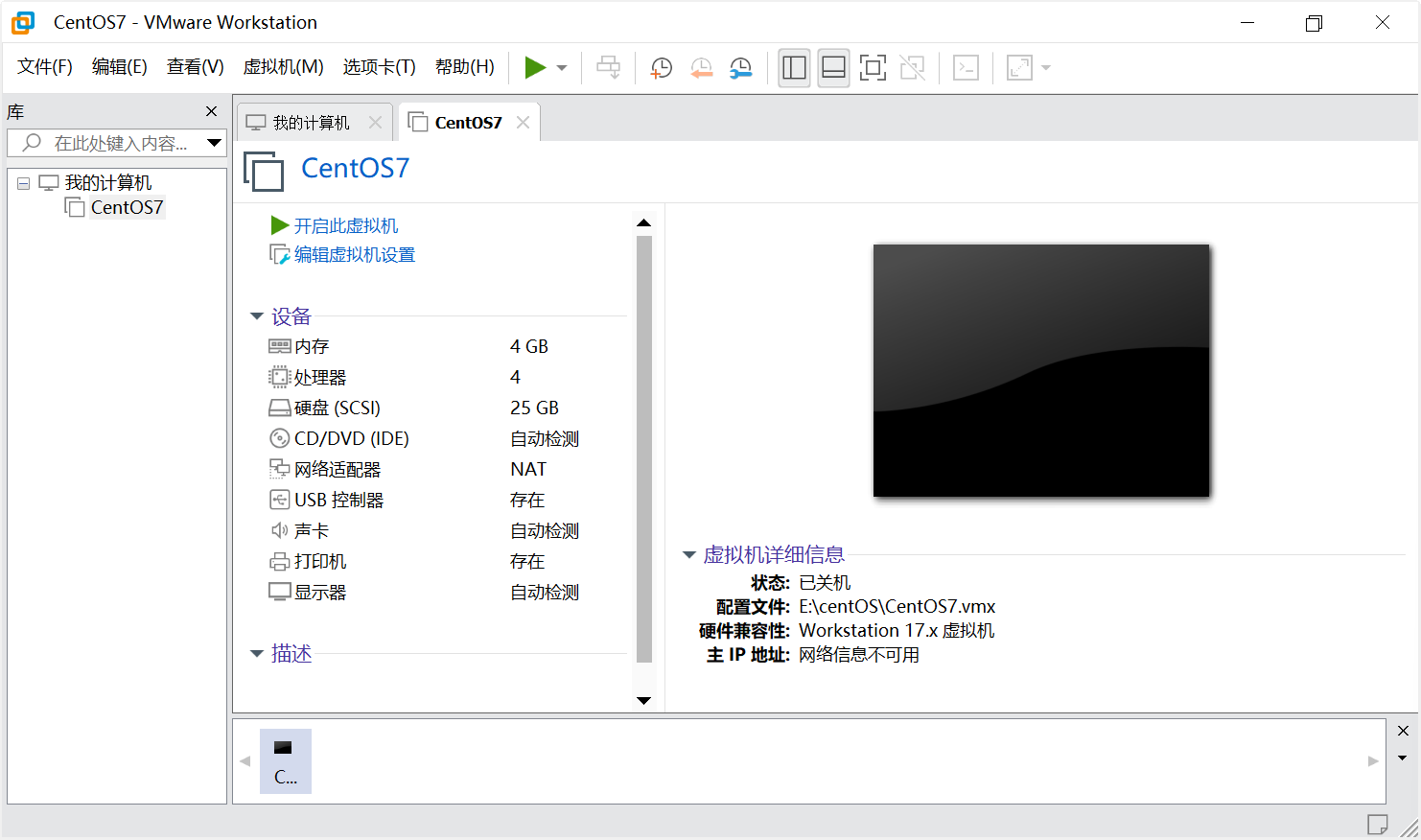Open the thumbnail bar options dropdown

1403,758
